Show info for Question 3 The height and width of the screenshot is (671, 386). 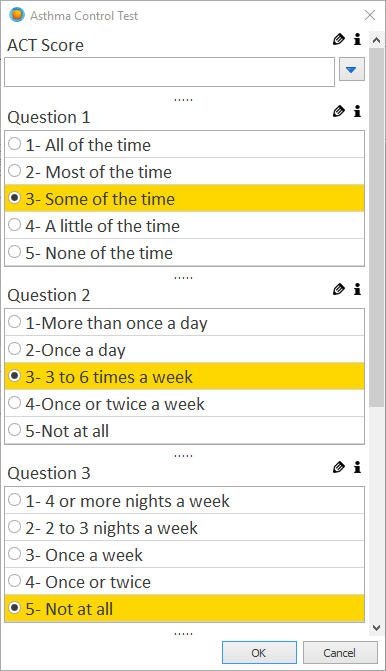click(x=357, y=467)
